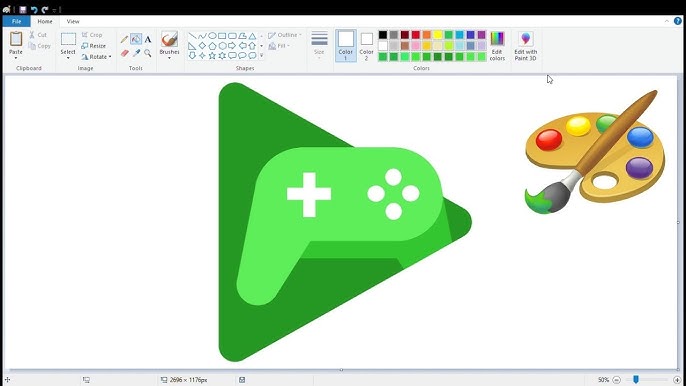686x386 pixels.
Task: Click the zoom slider handle
Action: click(x=636, y=379)
